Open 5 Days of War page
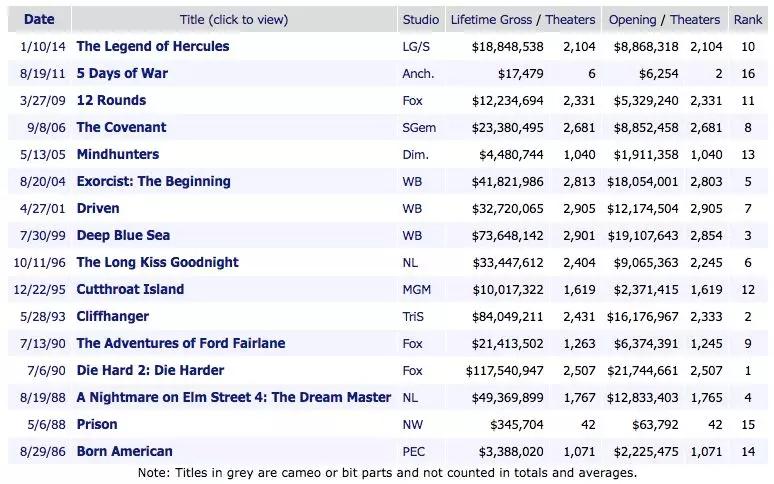The width and height of the screenshot is (774, 484). click(122, 73)
